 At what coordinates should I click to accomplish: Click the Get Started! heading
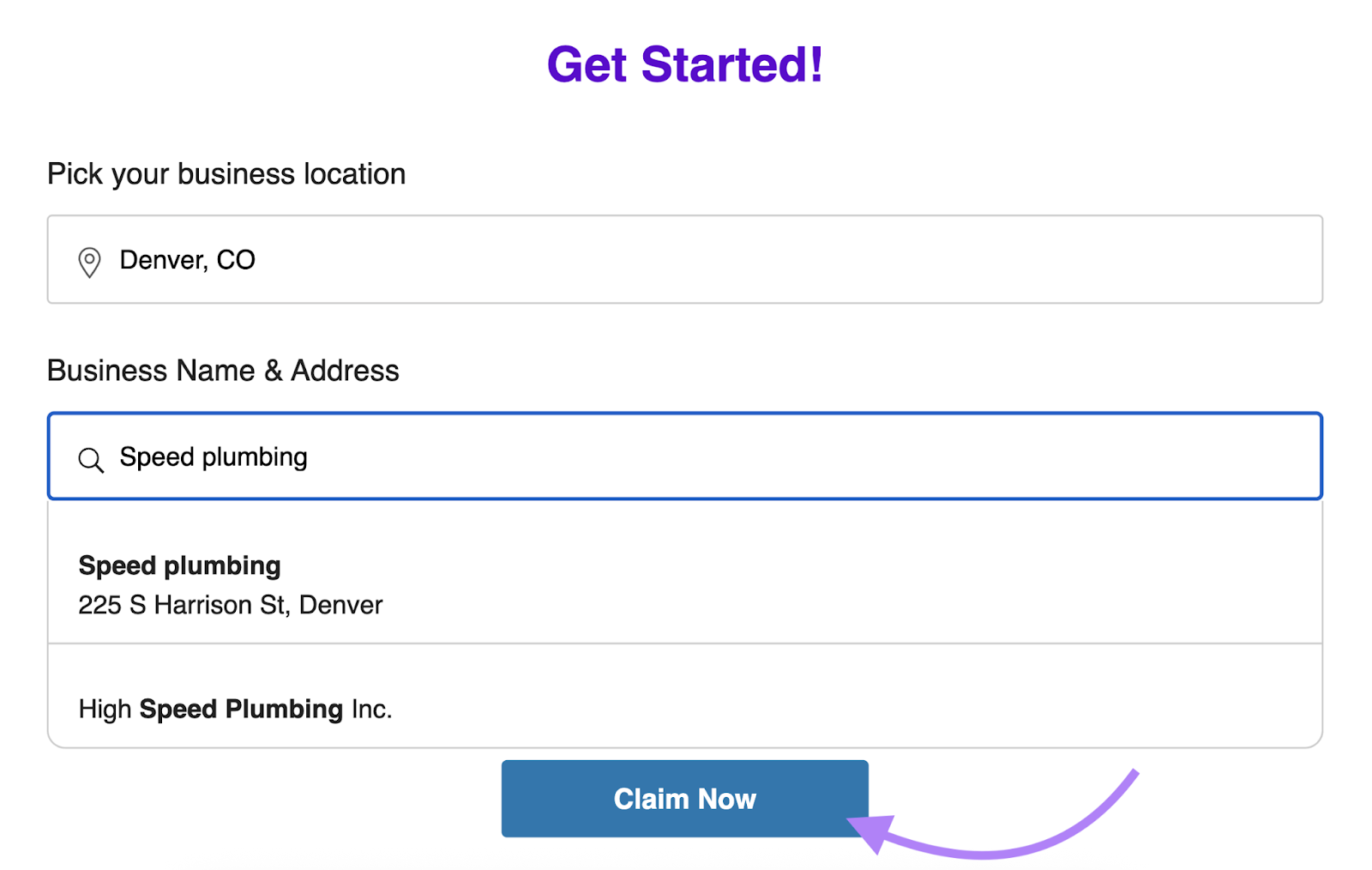[x=685, y=63]
